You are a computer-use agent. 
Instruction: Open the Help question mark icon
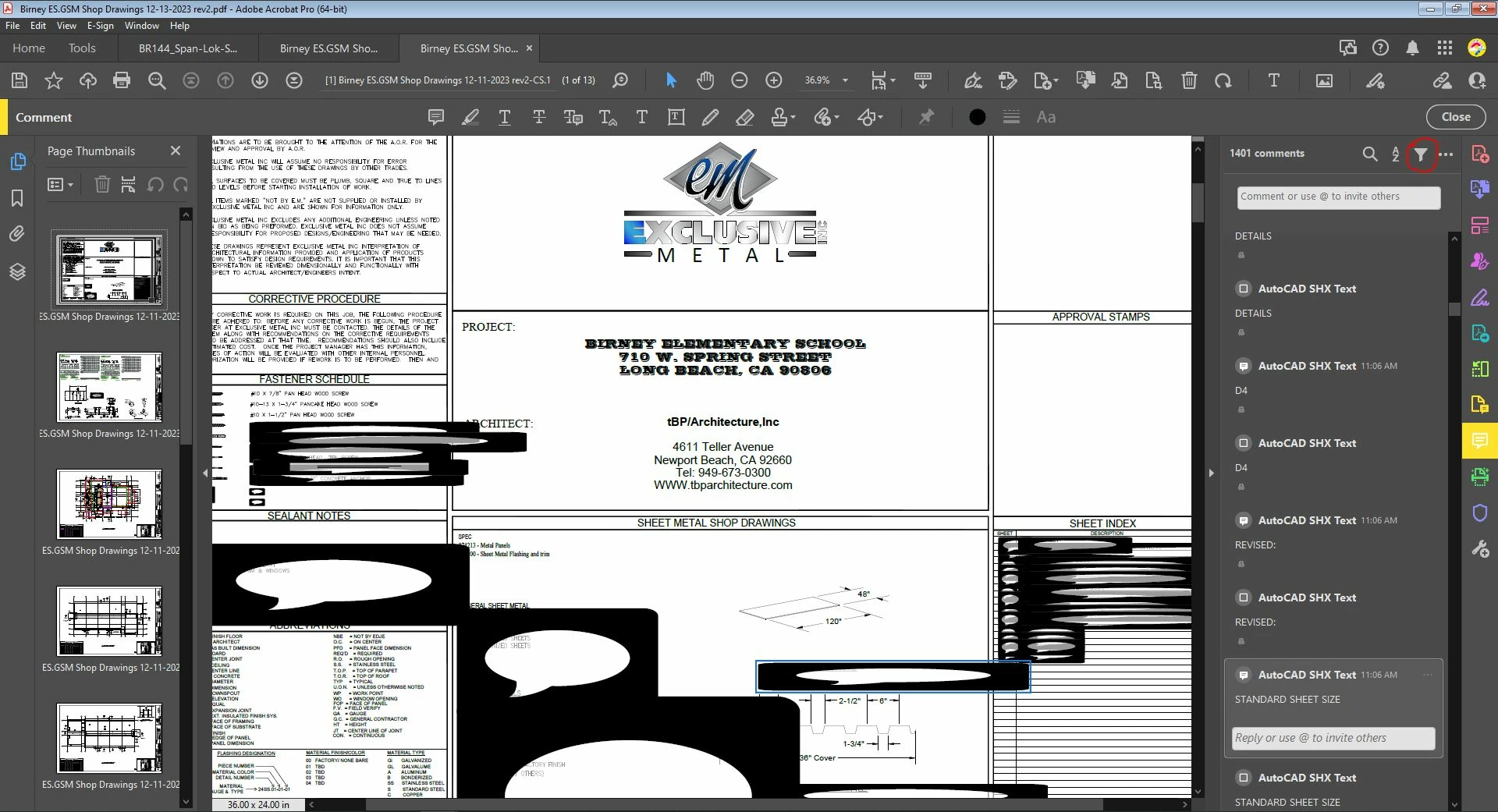pos(1380,48)
